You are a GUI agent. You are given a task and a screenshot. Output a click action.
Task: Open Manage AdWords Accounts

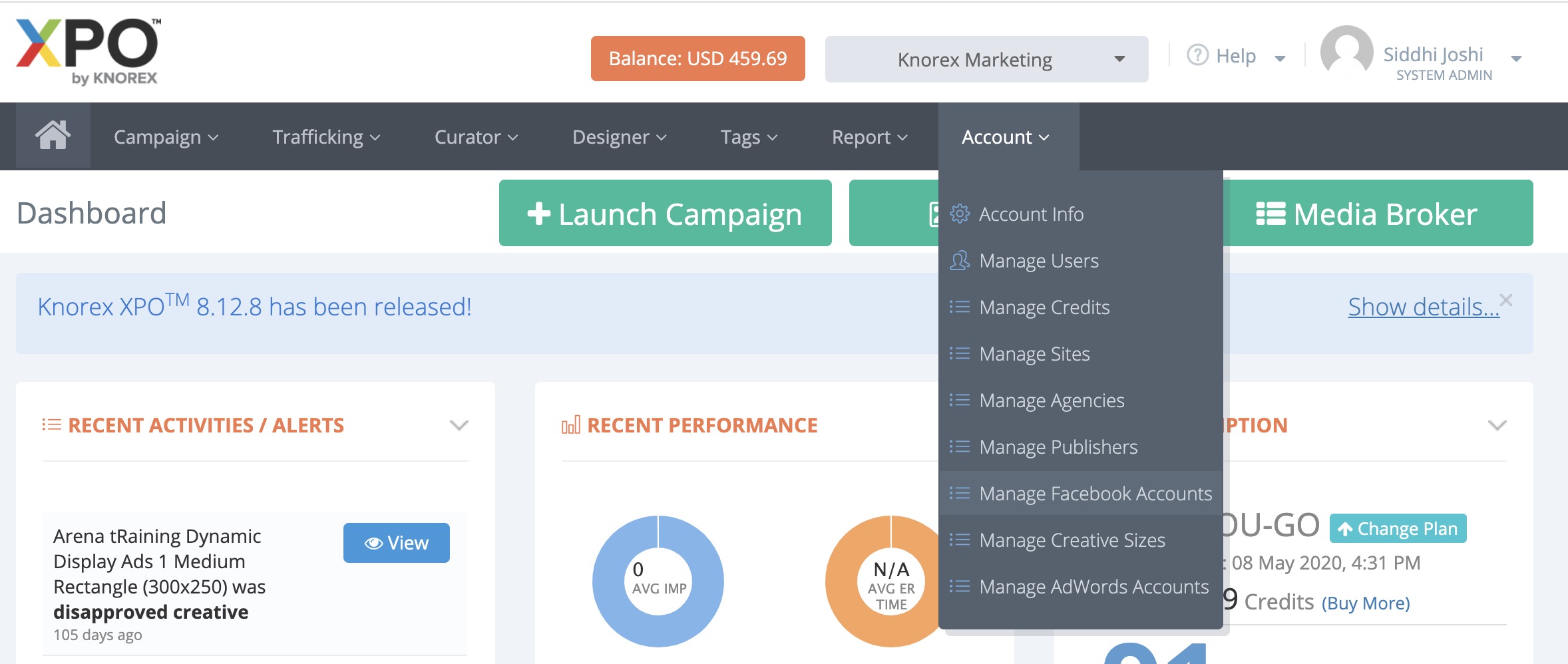coord(1093,587)
